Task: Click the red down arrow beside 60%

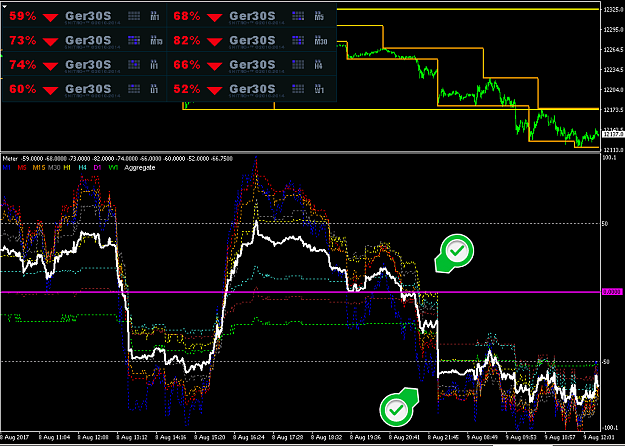Action: [51, 90]
